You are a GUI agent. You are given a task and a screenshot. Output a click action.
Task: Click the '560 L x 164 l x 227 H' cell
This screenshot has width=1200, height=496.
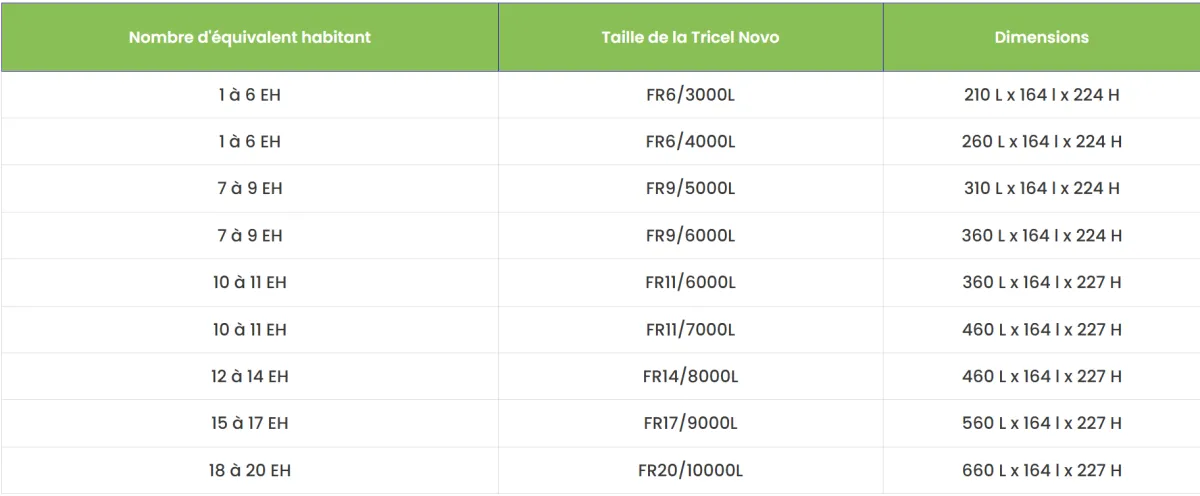pyautogui.click(x=1041, y=424)
